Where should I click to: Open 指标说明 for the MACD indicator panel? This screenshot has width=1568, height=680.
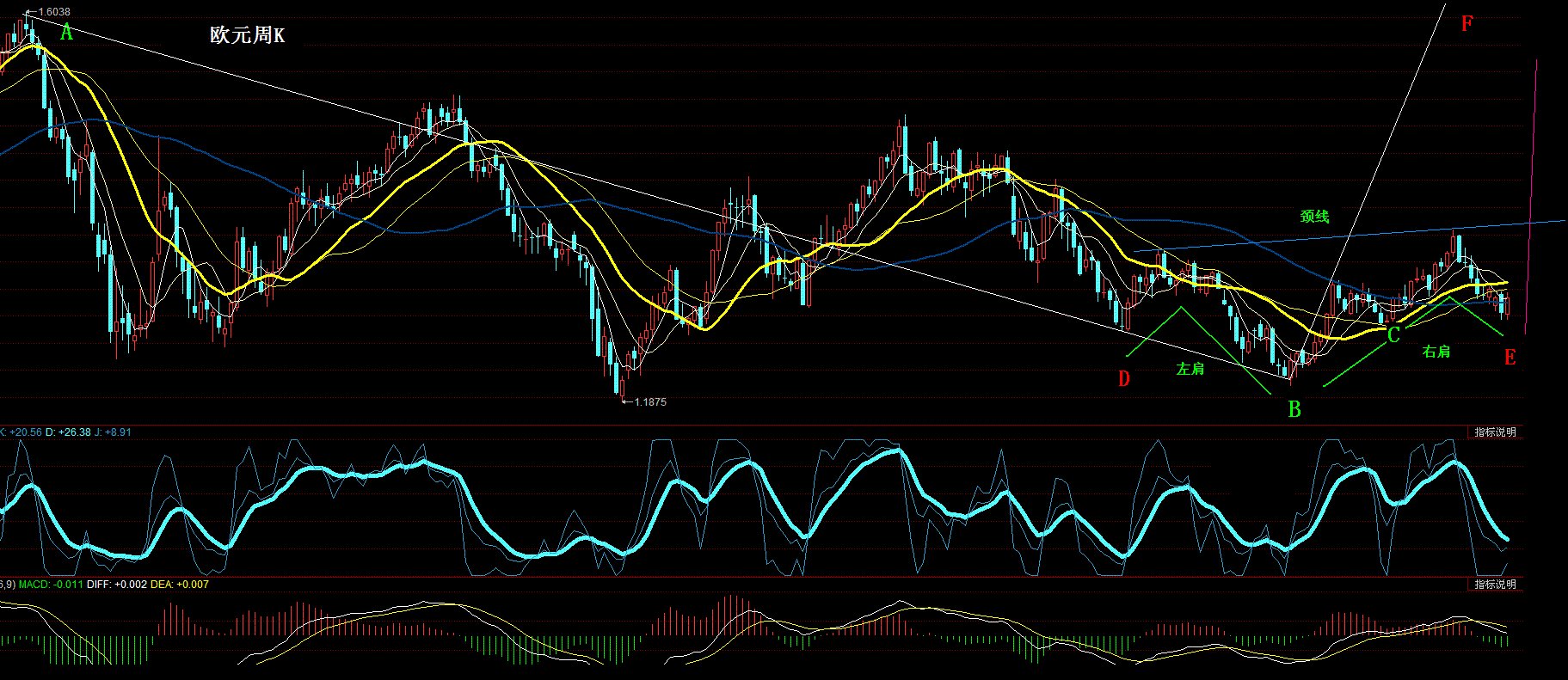(1495, 585)
